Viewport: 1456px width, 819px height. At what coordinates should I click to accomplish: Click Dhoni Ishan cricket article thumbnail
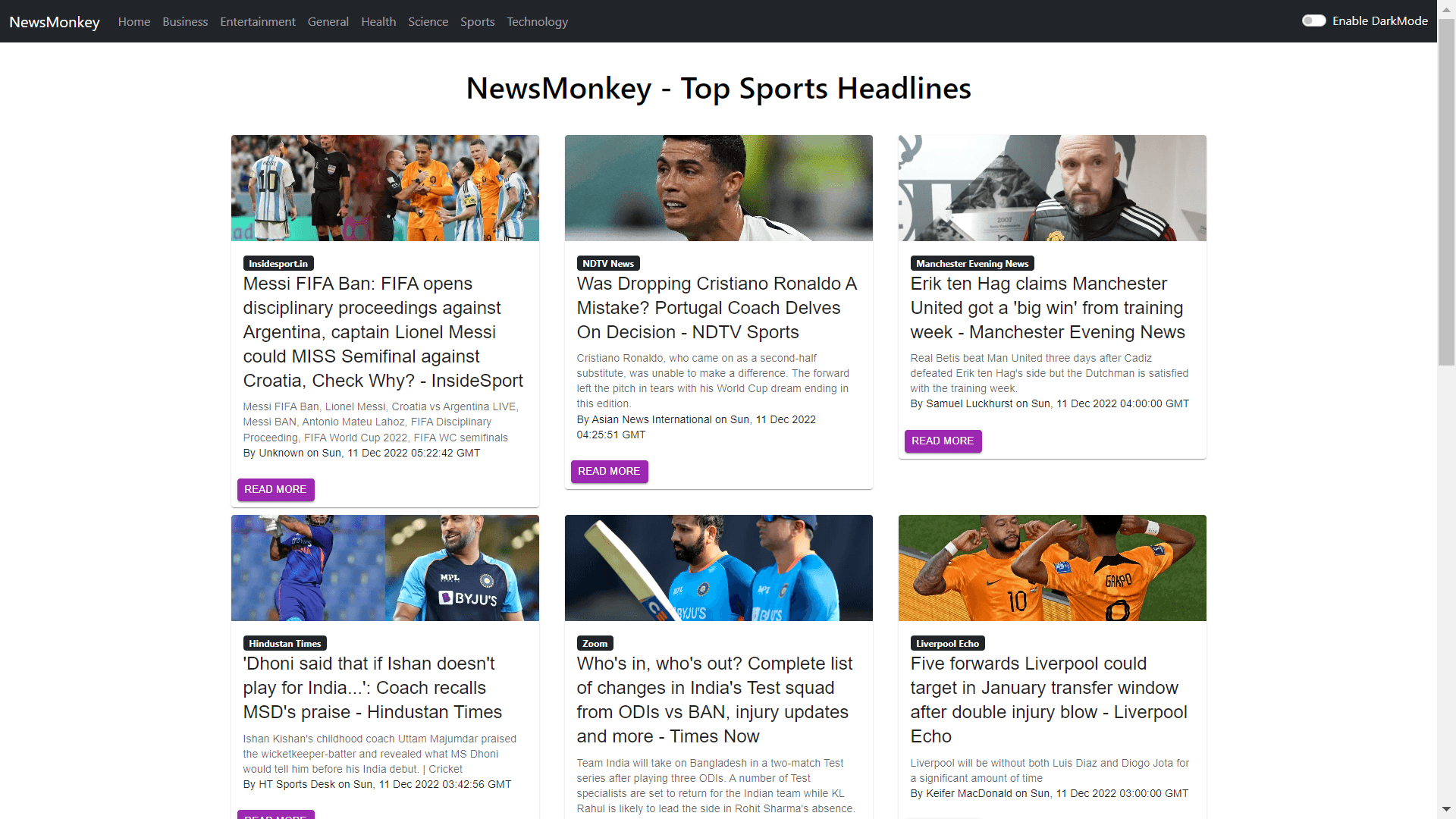(384, 567)
